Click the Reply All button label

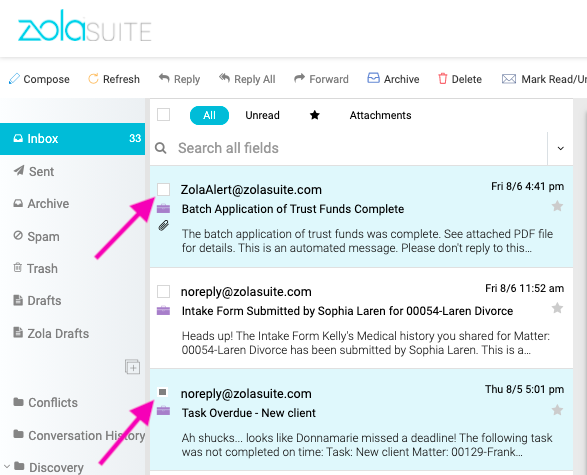coord(255,79)
